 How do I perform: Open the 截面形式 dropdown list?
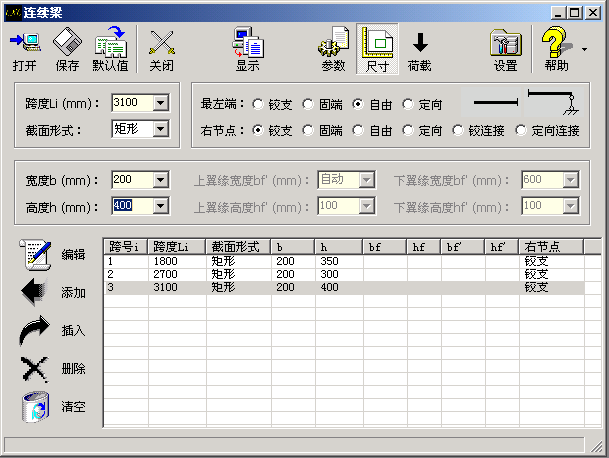coord(161,129)
